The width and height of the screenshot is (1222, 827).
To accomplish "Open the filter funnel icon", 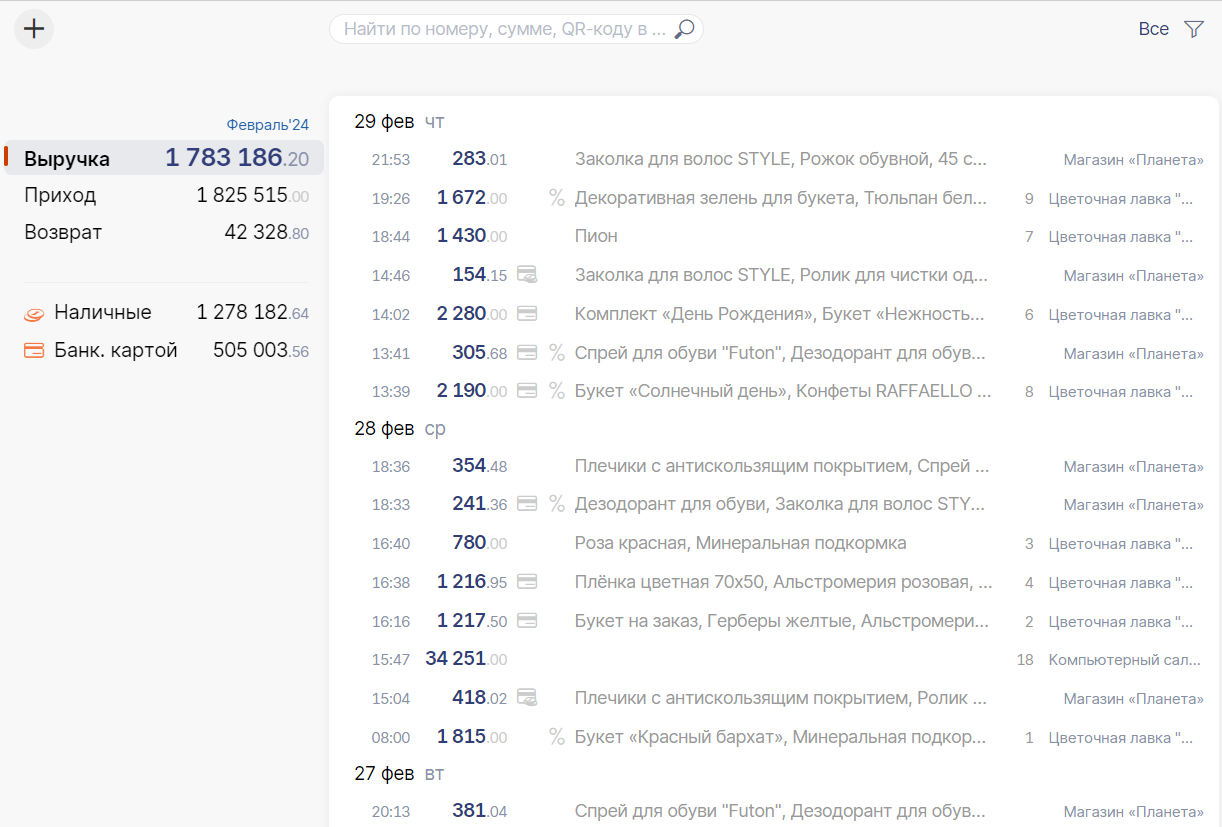I will coord(1193,29).
